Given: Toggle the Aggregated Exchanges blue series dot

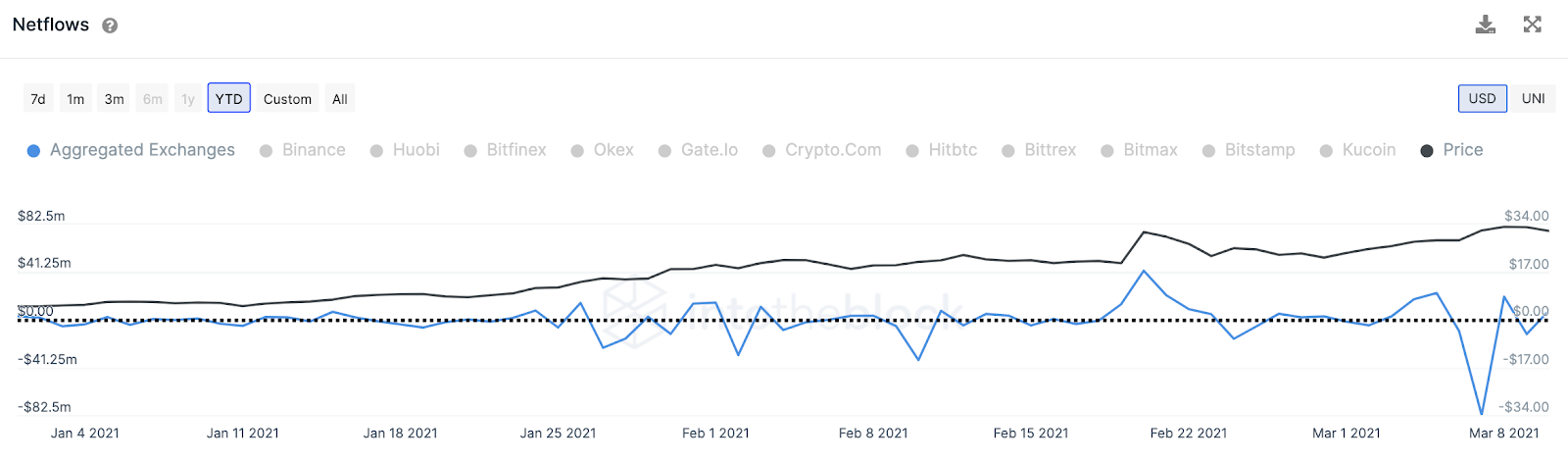Looking at the screenshot, I should (x=33, y=151).
